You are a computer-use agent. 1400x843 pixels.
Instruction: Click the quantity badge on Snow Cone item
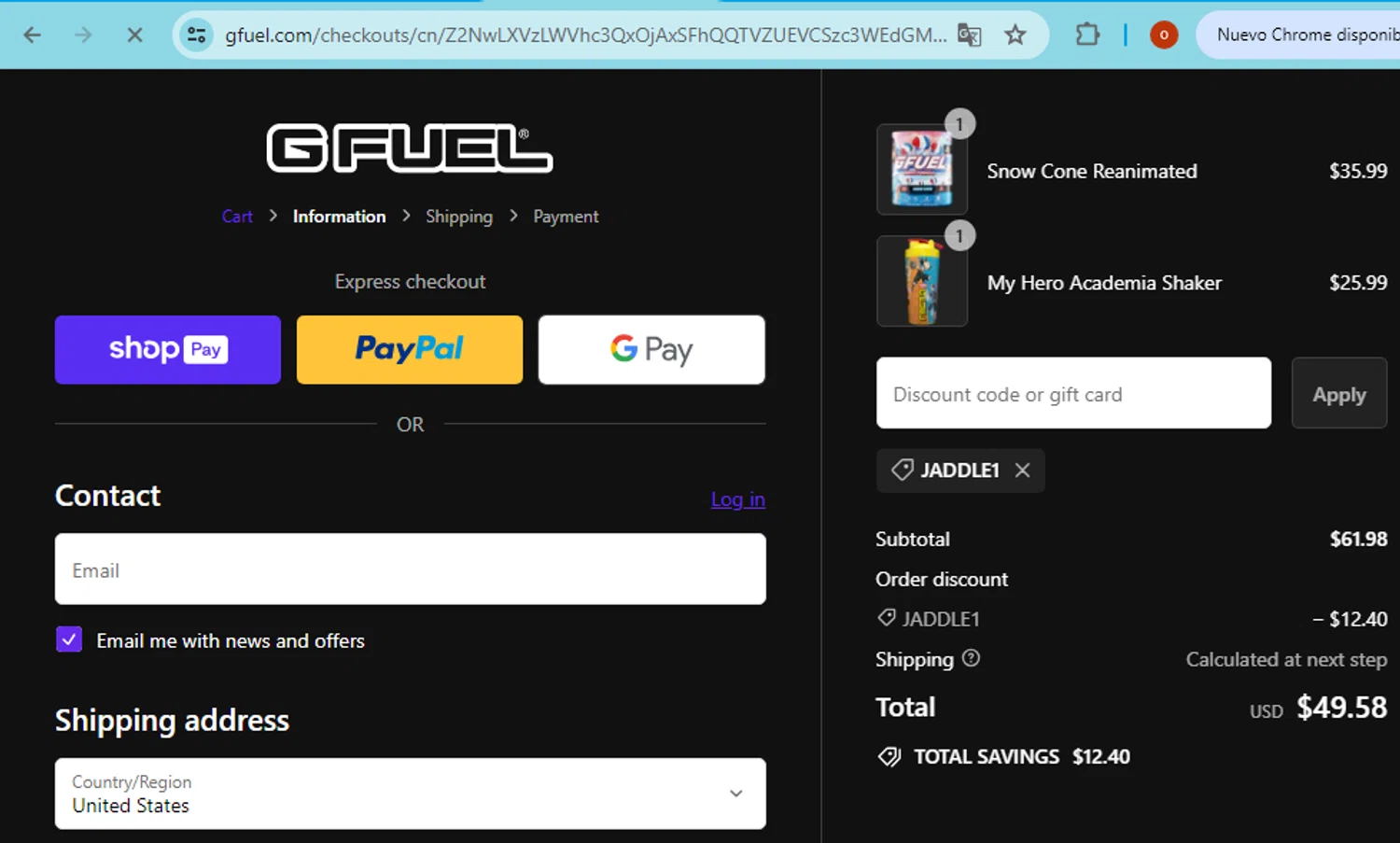tap(959, 124)
